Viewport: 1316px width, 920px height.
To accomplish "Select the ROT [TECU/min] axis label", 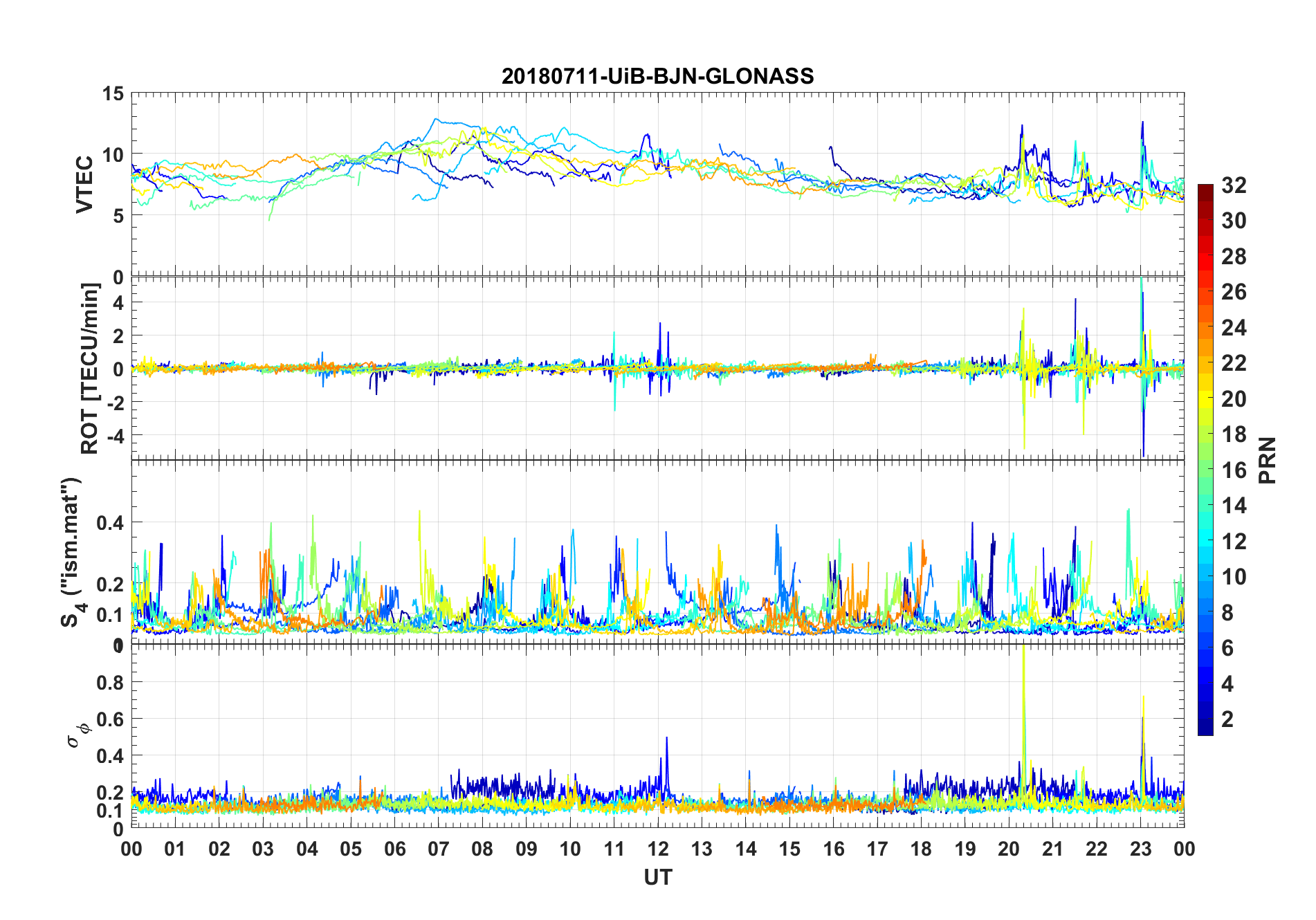I will pyautogui.click(x=90, y=368).
